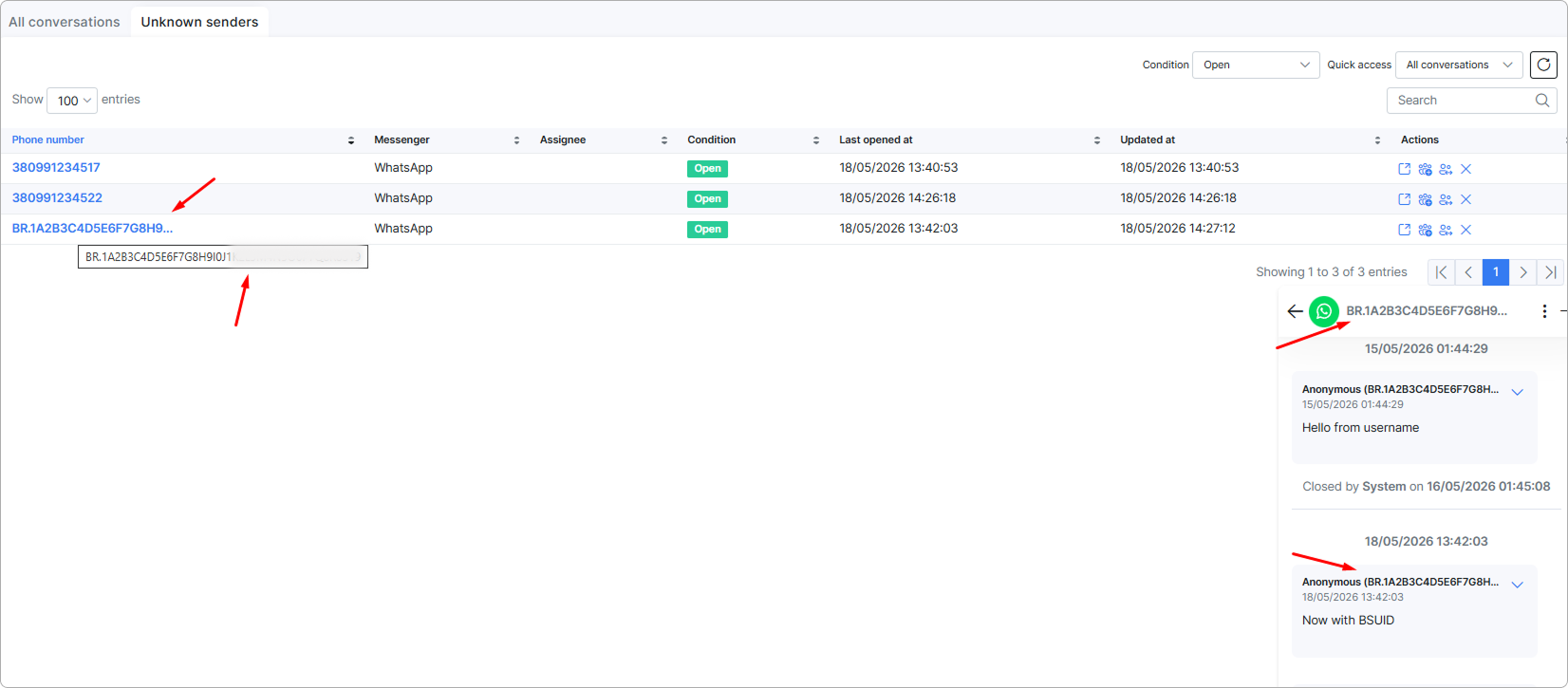Go back with the chat panel arrow
The height and width of the screenshot is (688, 1568).
1295,311
